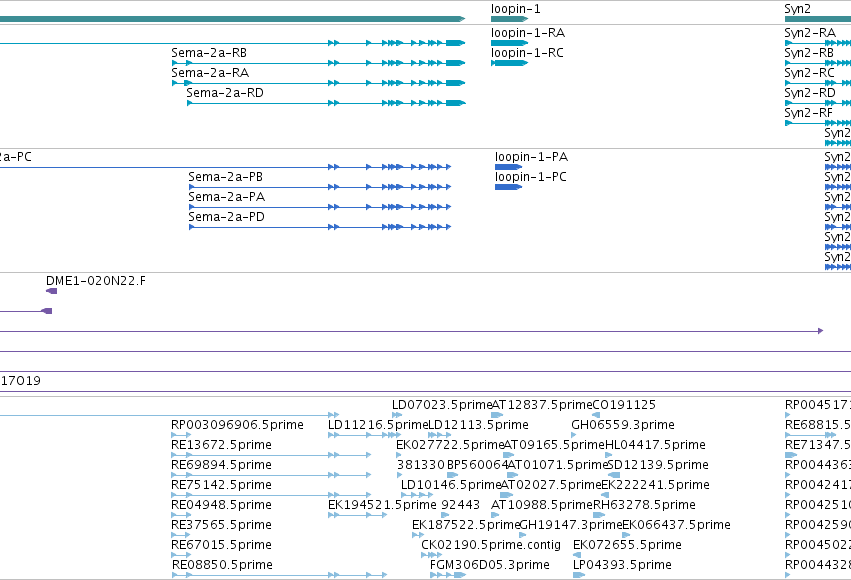Click the loopin-1 gene label

pyautogui.click(x=515, y=9)
